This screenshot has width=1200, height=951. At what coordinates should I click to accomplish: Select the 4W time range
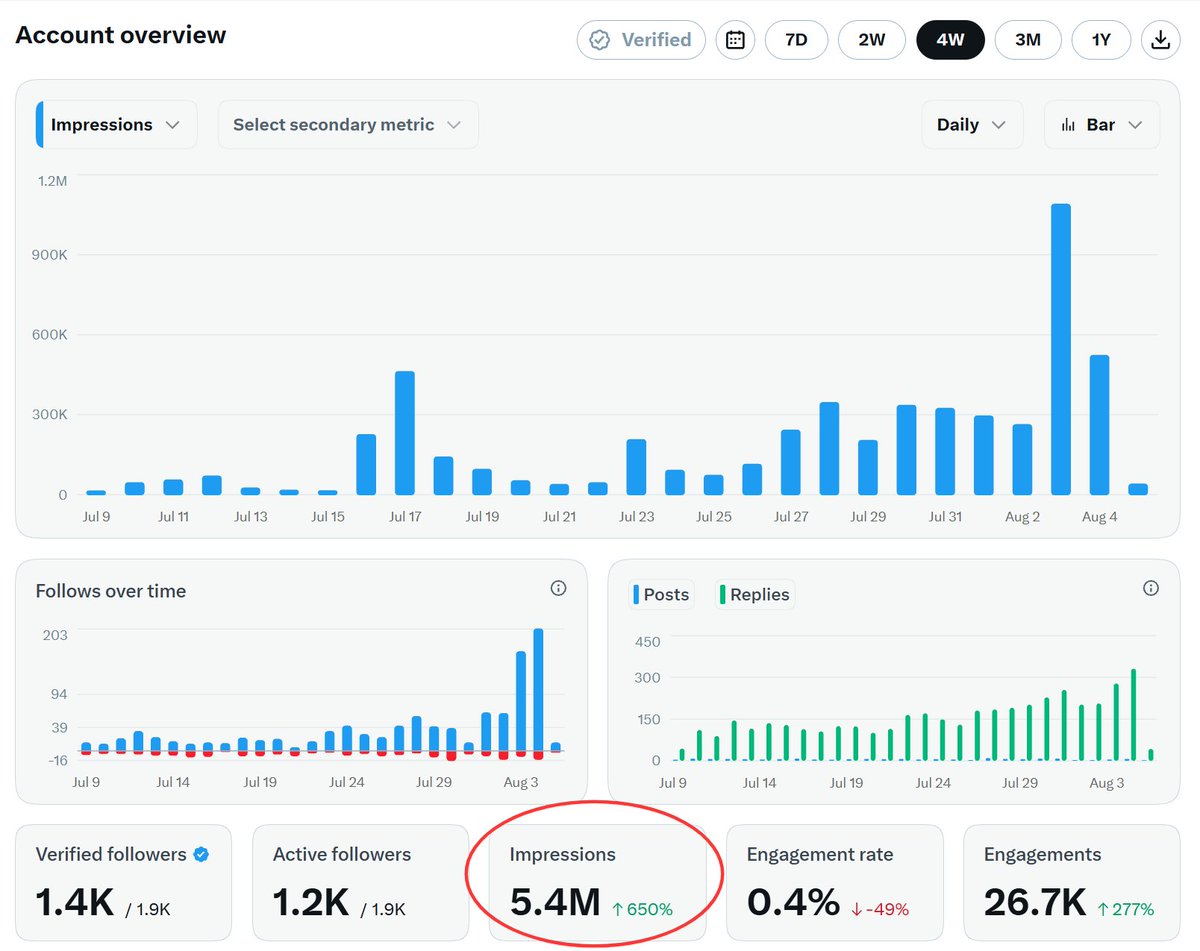click(x=950, y=40)
